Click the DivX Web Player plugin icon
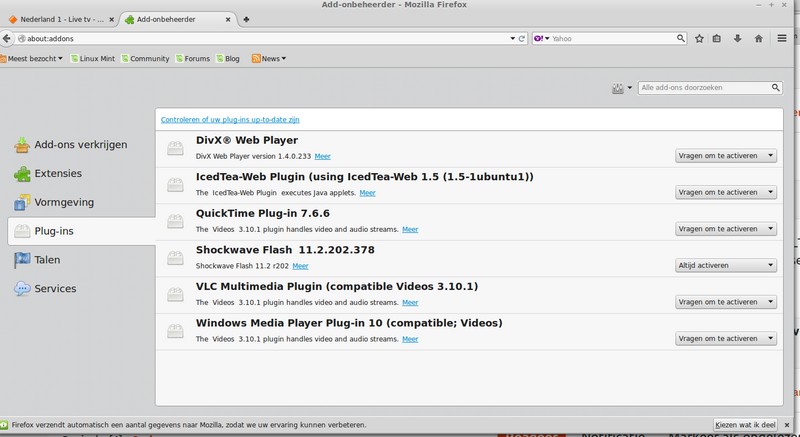 pos(175,148)
